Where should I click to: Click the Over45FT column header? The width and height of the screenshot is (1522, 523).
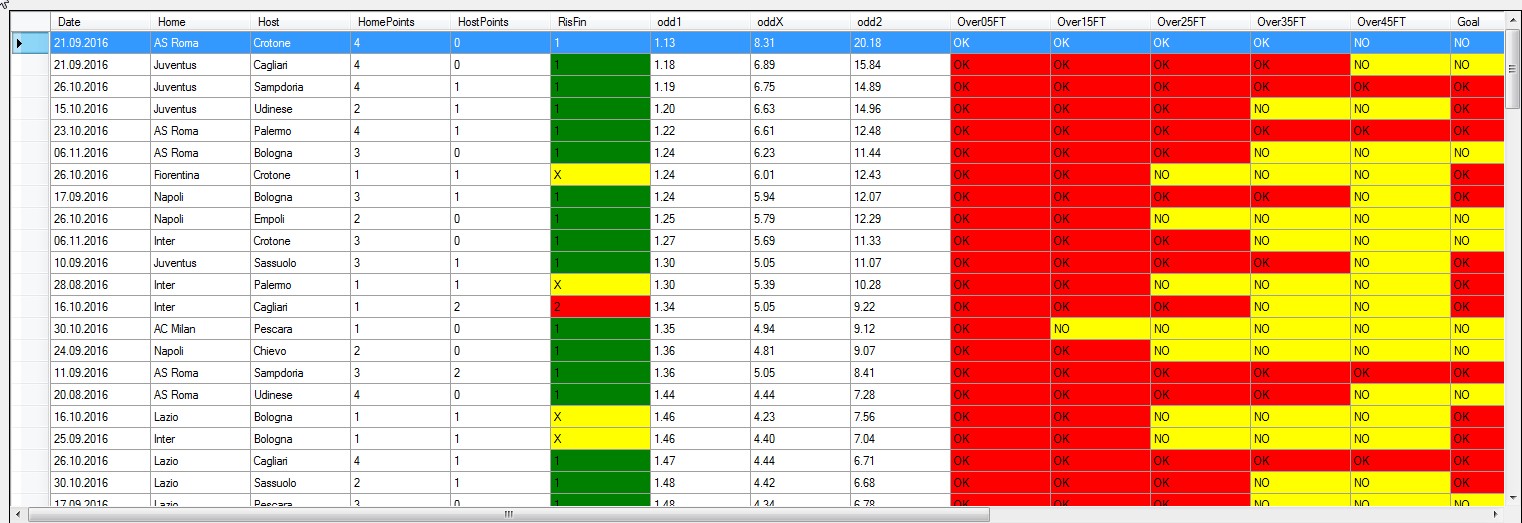[1400, 21]
